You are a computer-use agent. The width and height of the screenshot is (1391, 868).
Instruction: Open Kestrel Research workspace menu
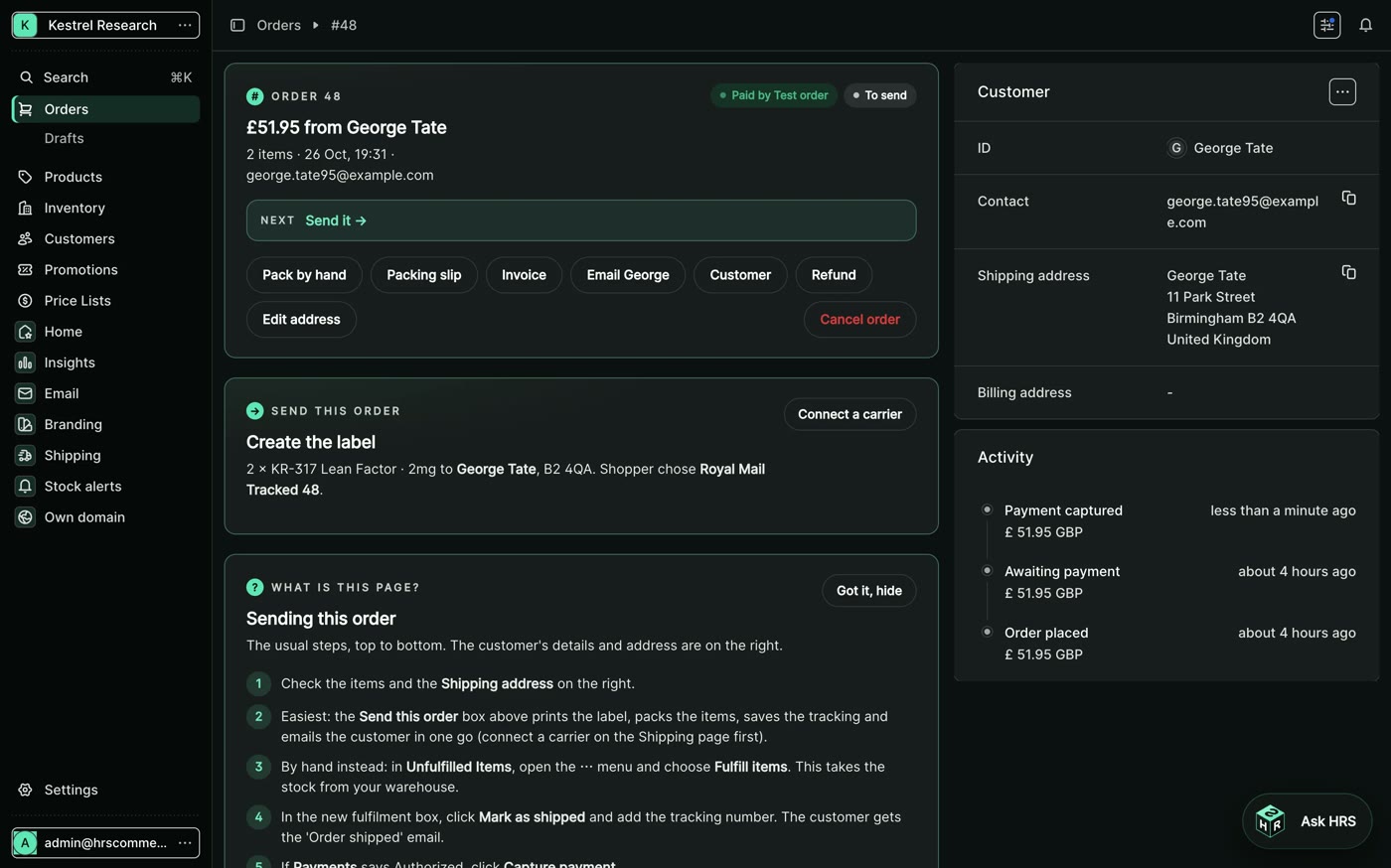click(105, 25)
